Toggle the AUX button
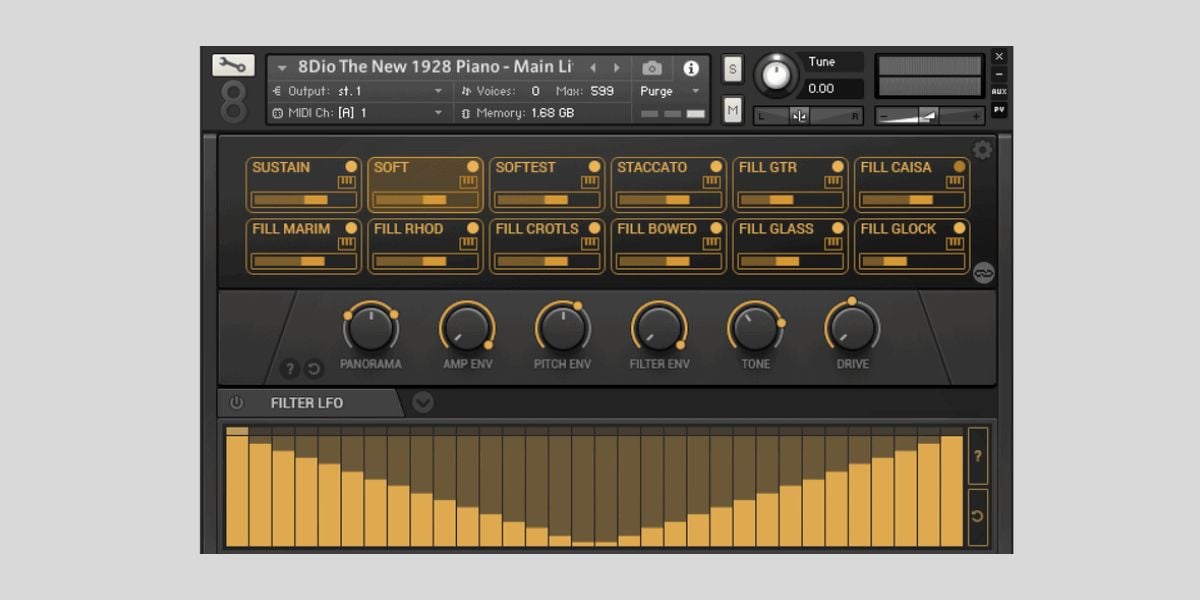 click(999, 92)
